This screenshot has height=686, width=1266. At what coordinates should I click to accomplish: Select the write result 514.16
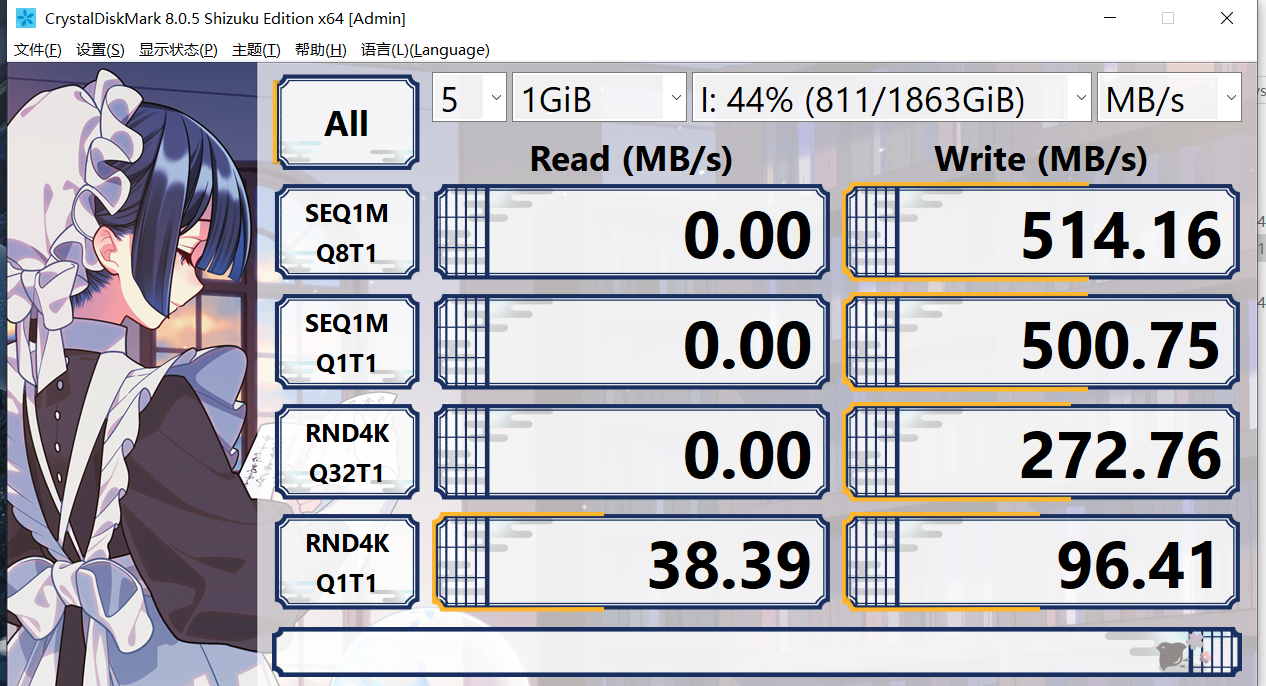pyautogui.click(x=1041, y=232)
